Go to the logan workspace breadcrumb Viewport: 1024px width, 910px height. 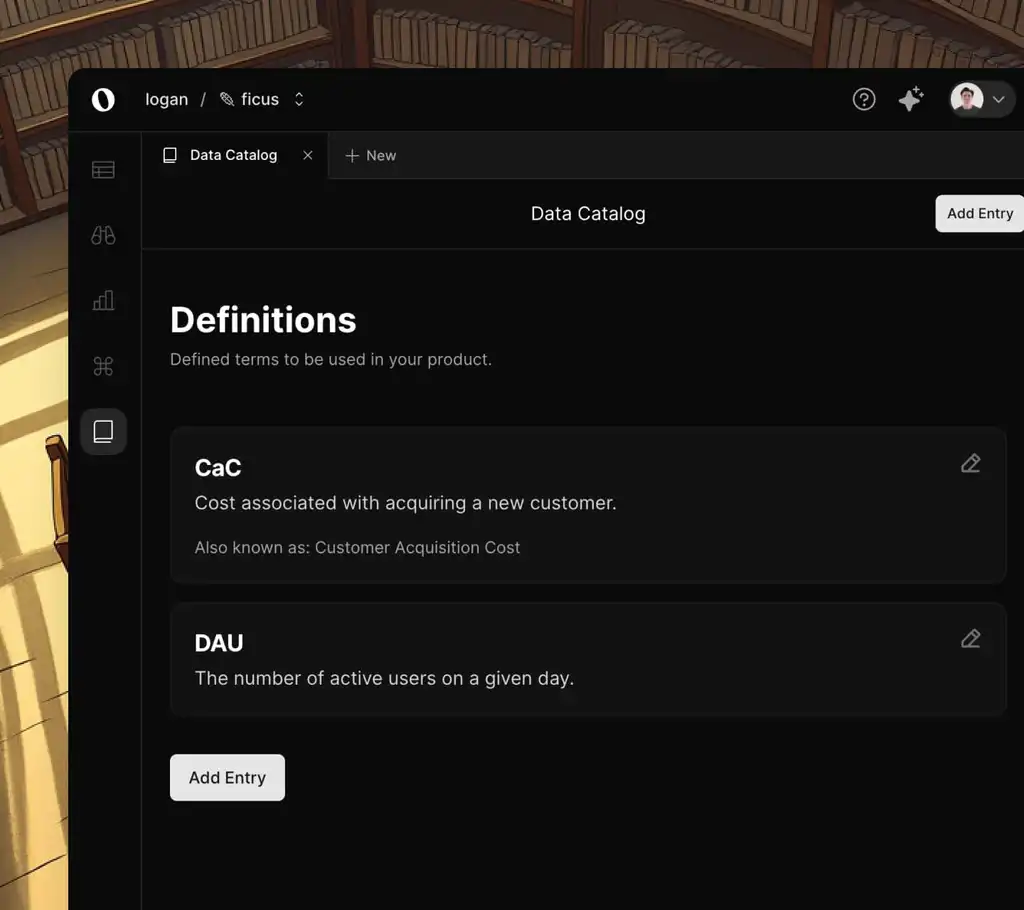pos(166,99)
